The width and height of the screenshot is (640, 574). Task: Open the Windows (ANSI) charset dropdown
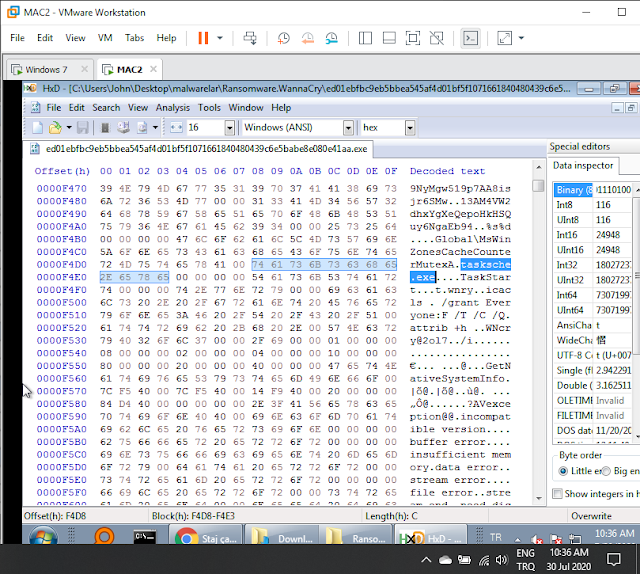pos(348,128)
